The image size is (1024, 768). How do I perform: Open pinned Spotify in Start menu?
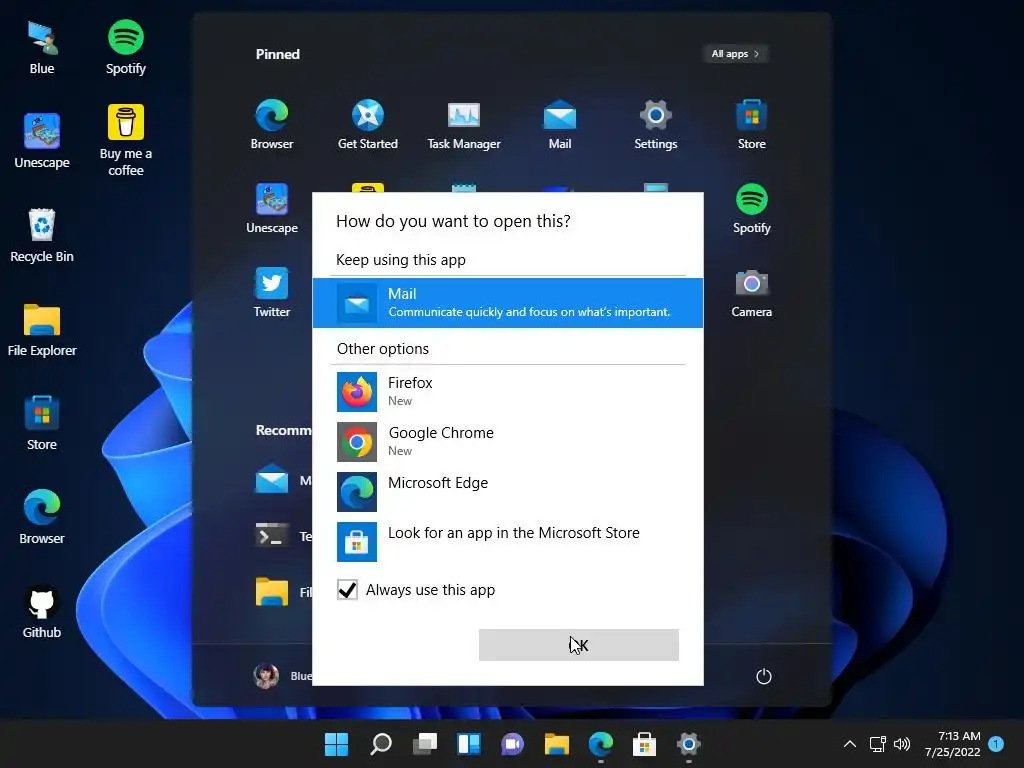pyautogui.click(x=752, y=209)
